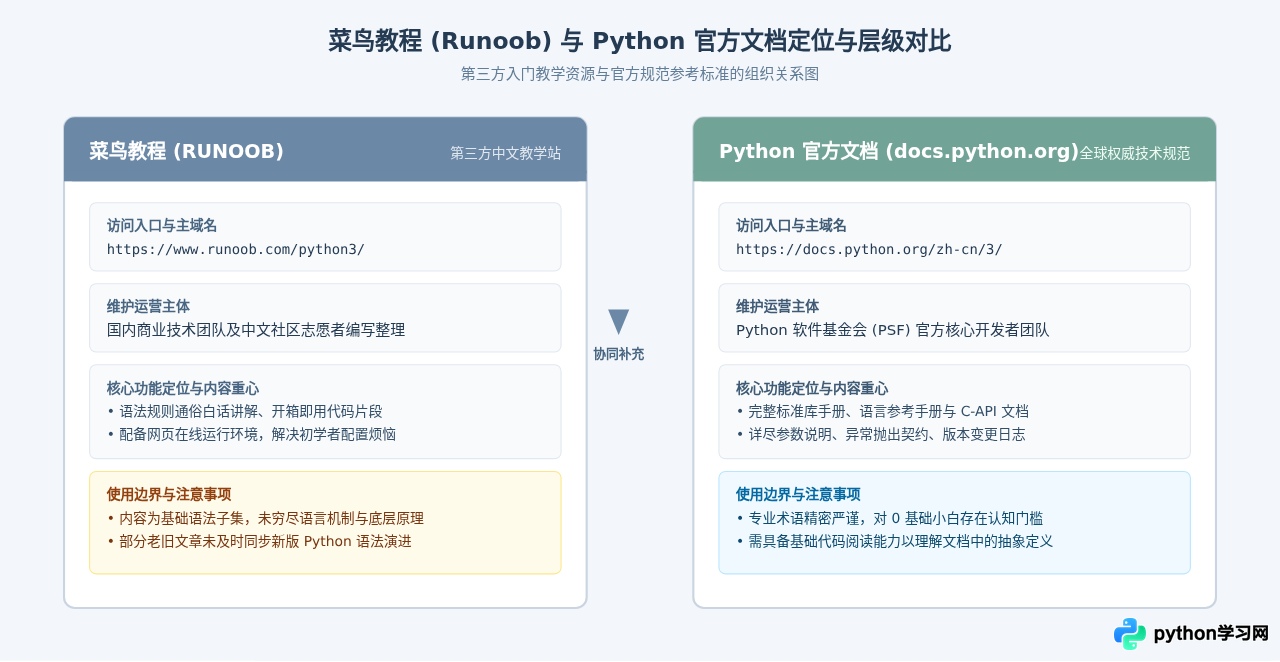Select the 菜鸟教程 (RUNOOB) header title
This screenshot has height=662, width=1280.
[x=187, y=151]
